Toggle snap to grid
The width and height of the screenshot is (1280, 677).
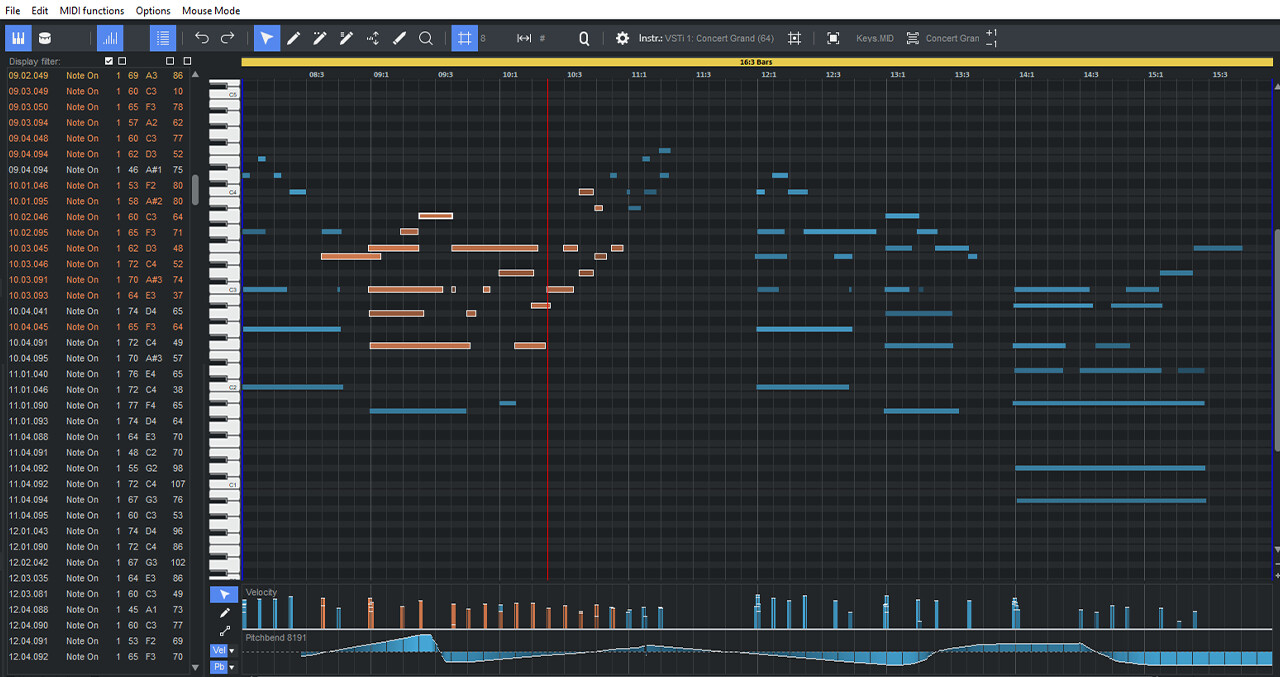pos(463,38)
